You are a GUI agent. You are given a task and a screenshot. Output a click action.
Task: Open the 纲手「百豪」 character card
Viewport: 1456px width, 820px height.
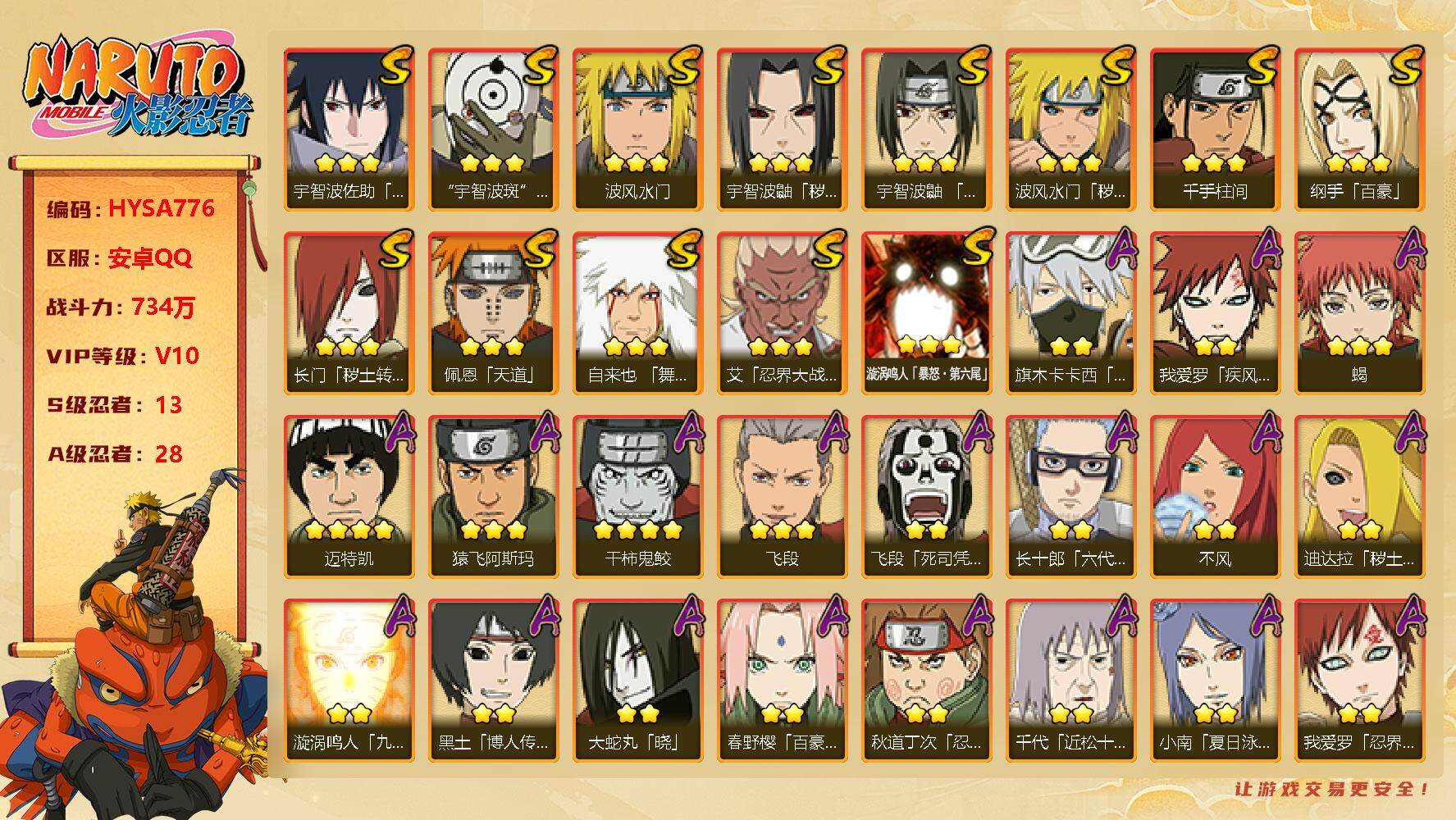1359,130
